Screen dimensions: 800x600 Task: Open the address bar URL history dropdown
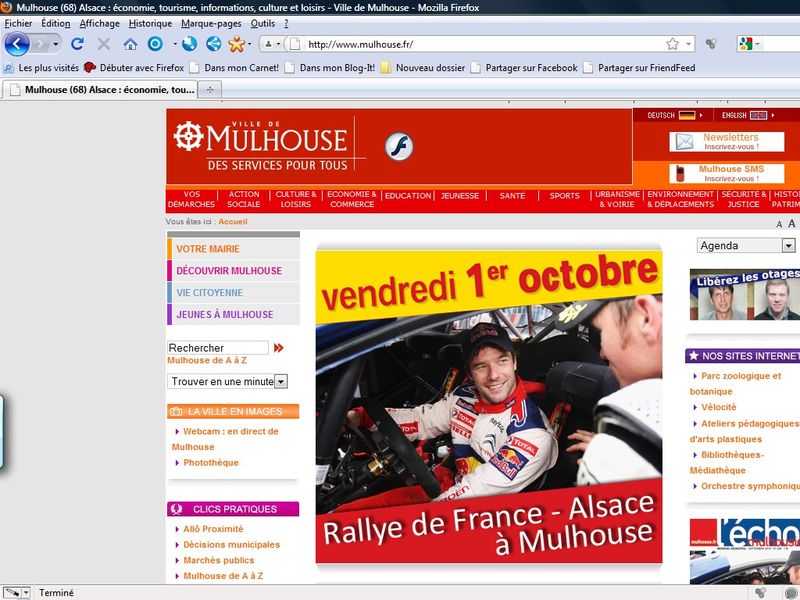[x=689, y=44]
